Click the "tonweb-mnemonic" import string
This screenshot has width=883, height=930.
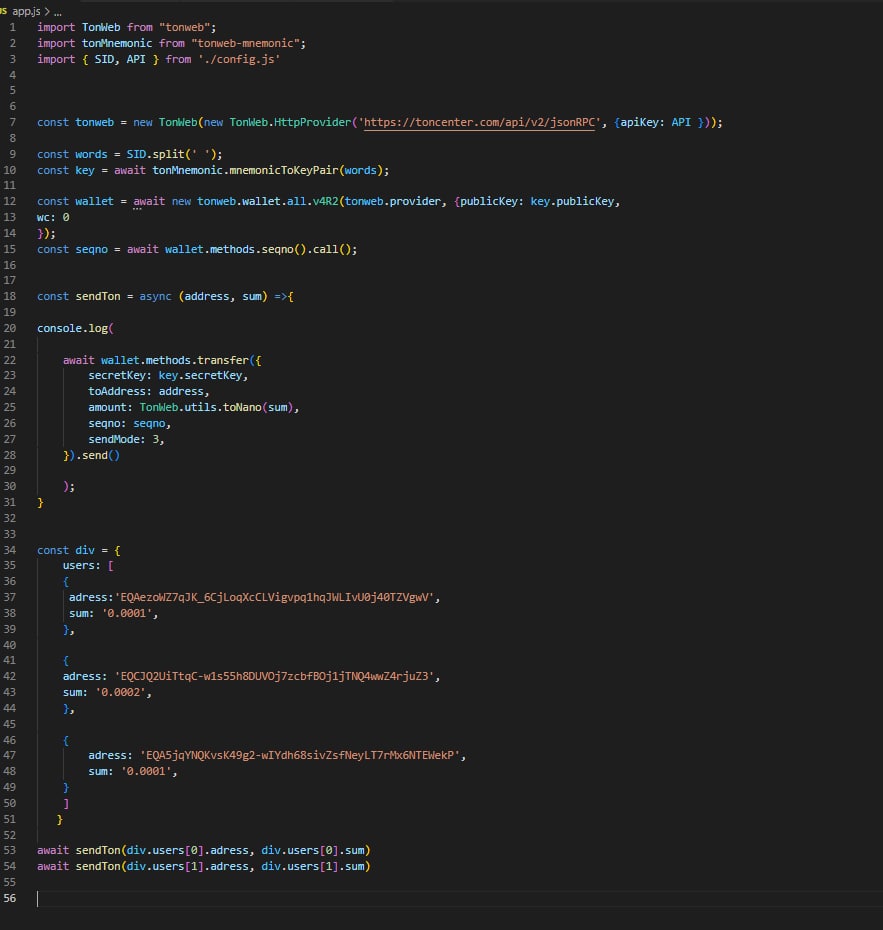[x=248, y=43]
